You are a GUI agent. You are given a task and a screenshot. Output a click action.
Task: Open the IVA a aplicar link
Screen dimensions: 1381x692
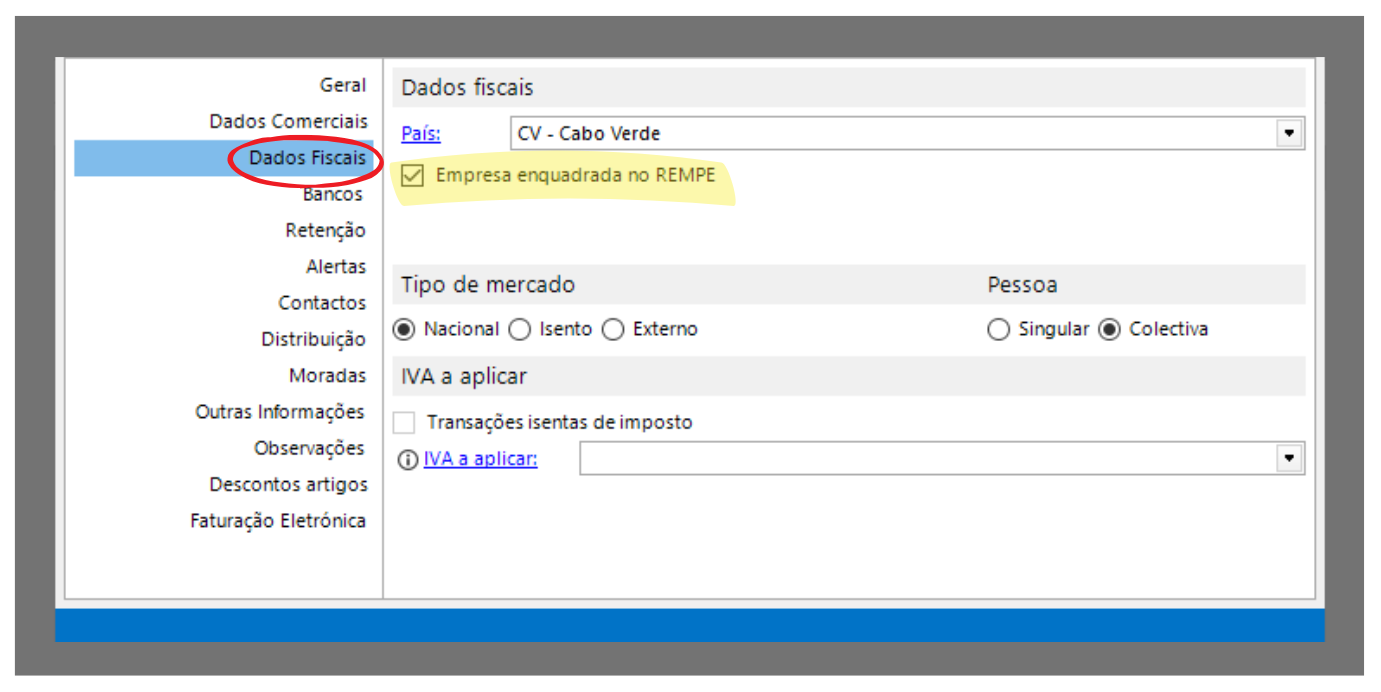pos(480,459)
